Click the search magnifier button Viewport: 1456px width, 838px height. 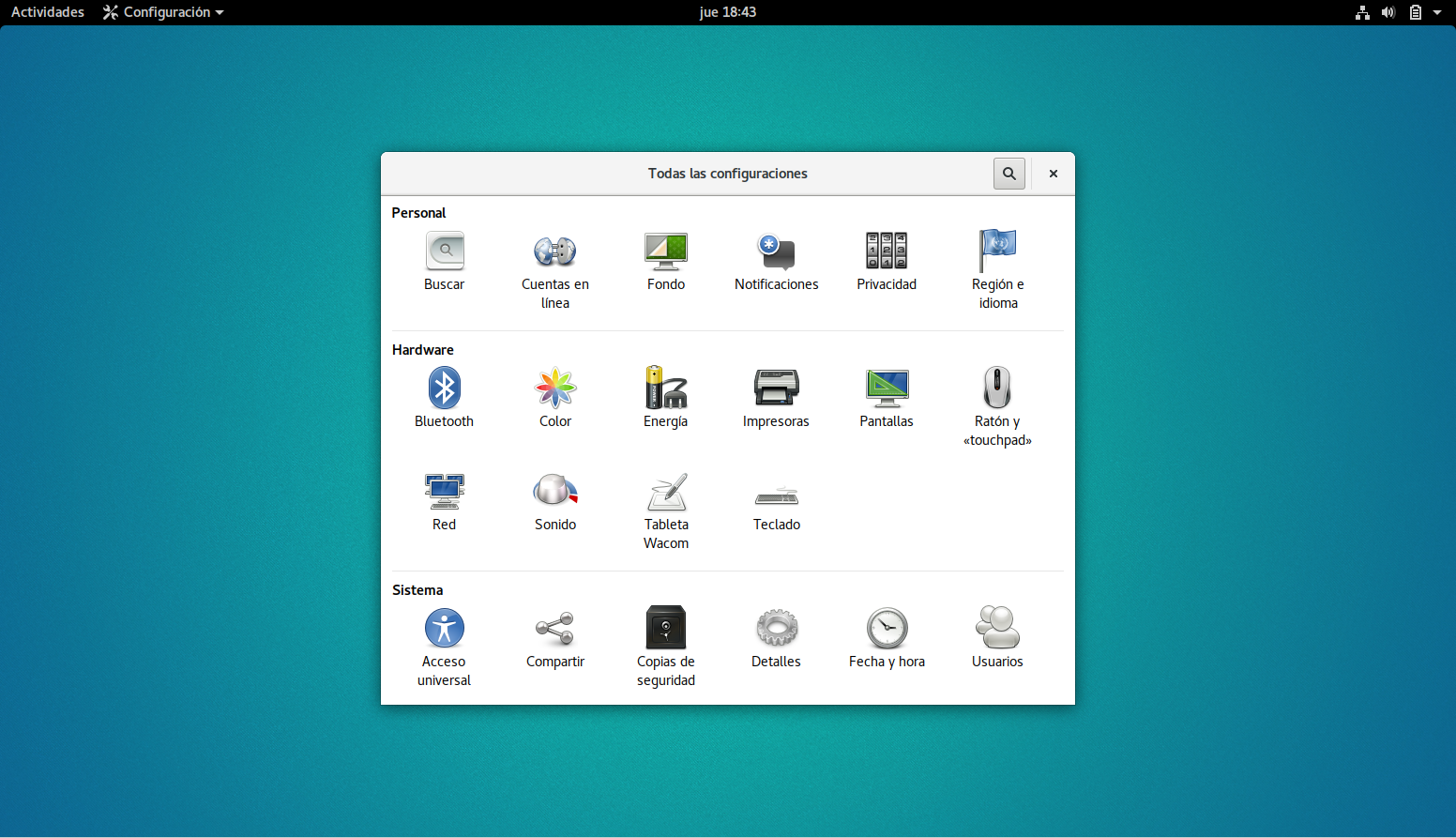[1009, 174]
